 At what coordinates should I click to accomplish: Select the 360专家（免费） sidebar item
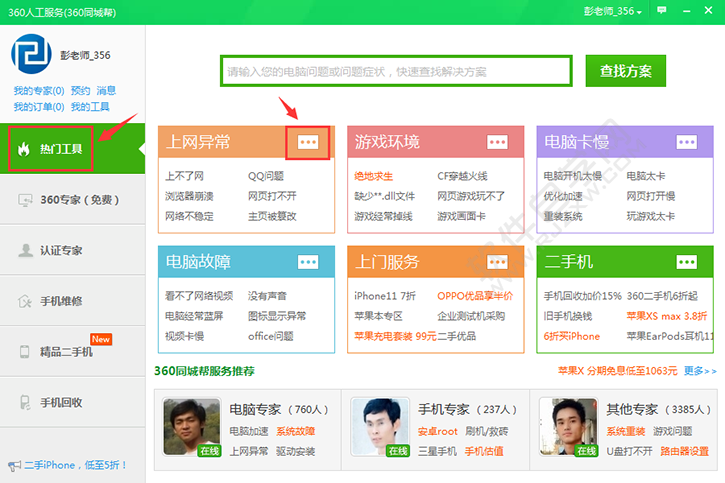point(73,200)
